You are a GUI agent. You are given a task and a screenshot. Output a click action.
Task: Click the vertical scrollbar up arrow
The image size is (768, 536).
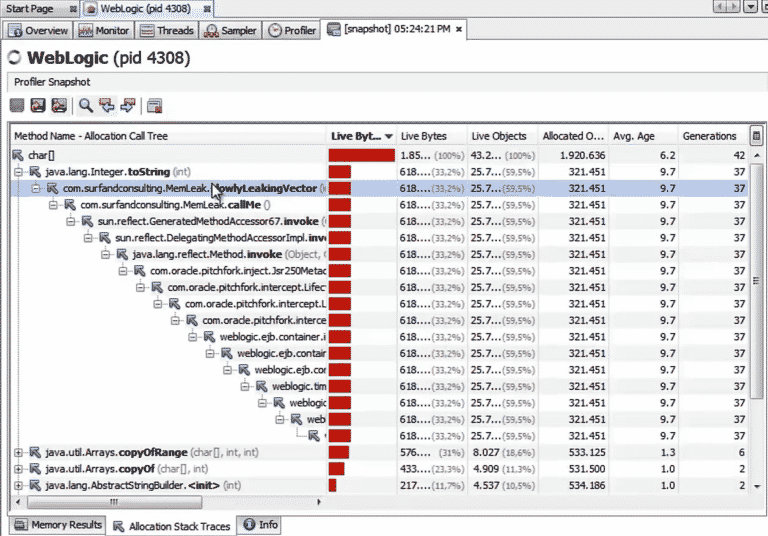757,155
